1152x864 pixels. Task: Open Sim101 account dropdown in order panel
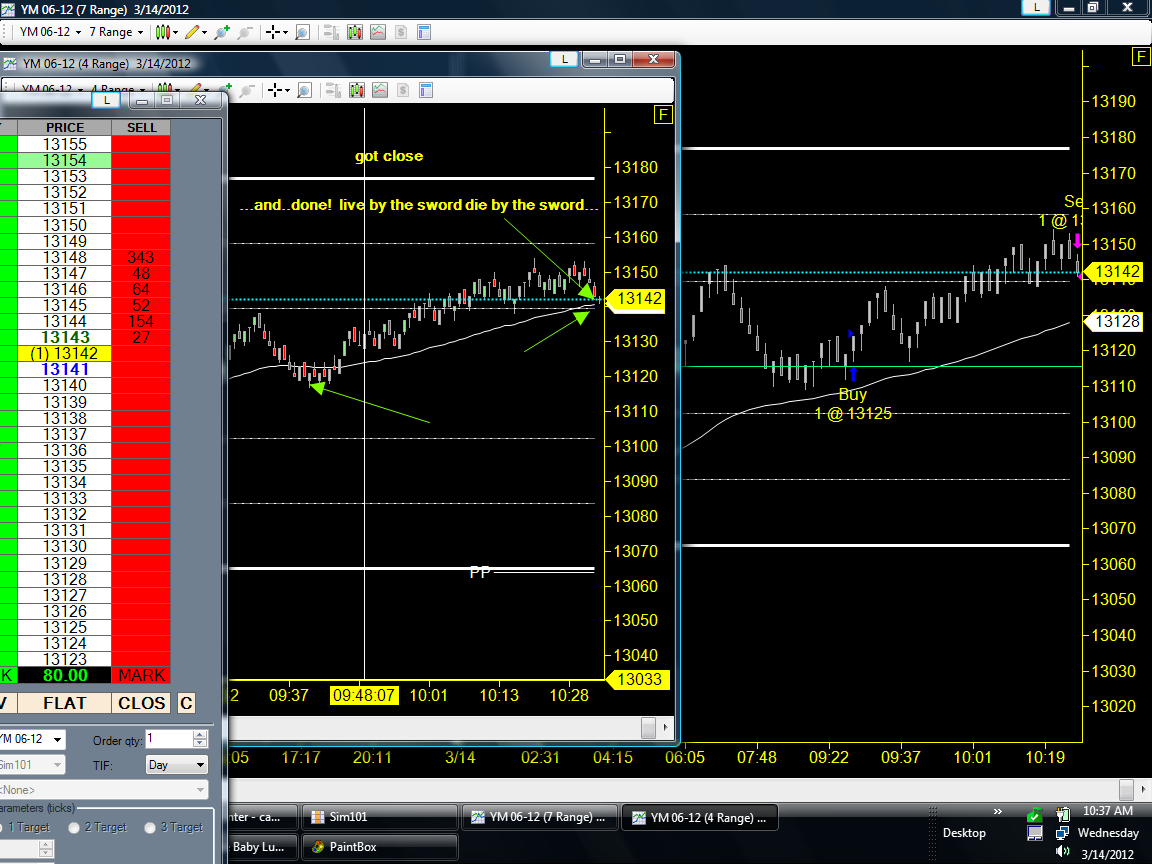pyautogui.click(x=32, y=765)
